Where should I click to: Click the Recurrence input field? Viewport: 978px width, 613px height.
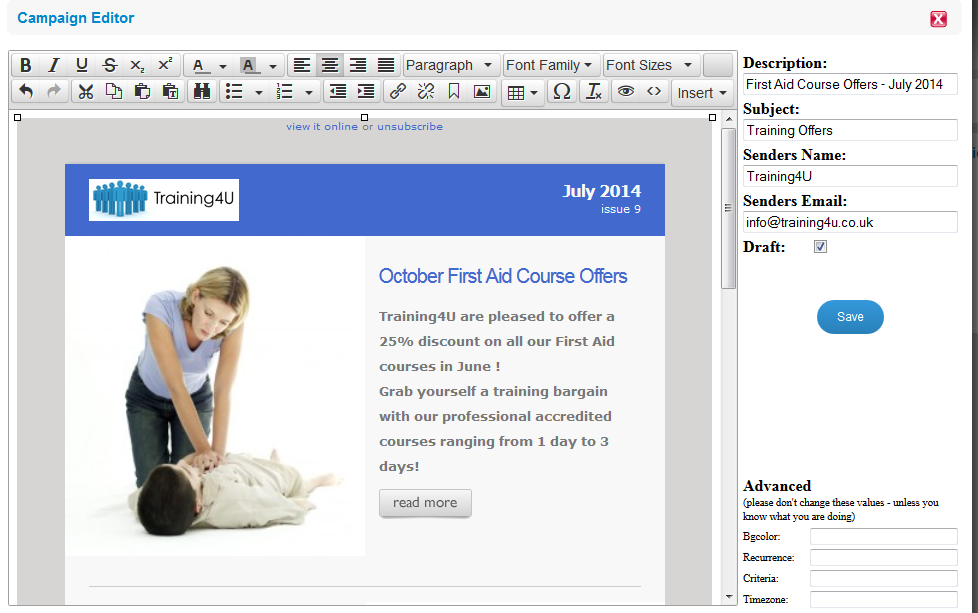(x=883, y=557)
